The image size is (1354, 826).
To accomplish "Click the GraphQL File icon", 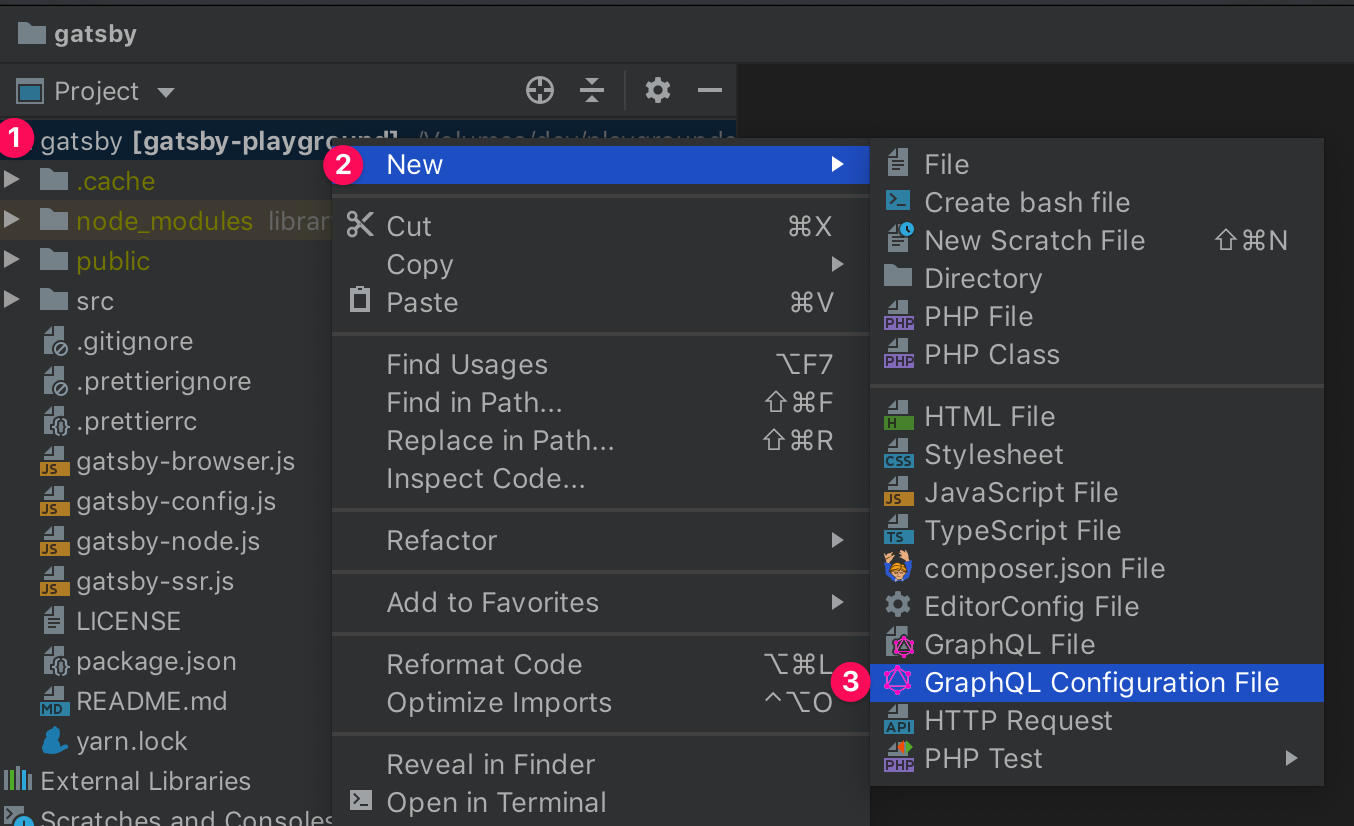I will pos(899,645).
